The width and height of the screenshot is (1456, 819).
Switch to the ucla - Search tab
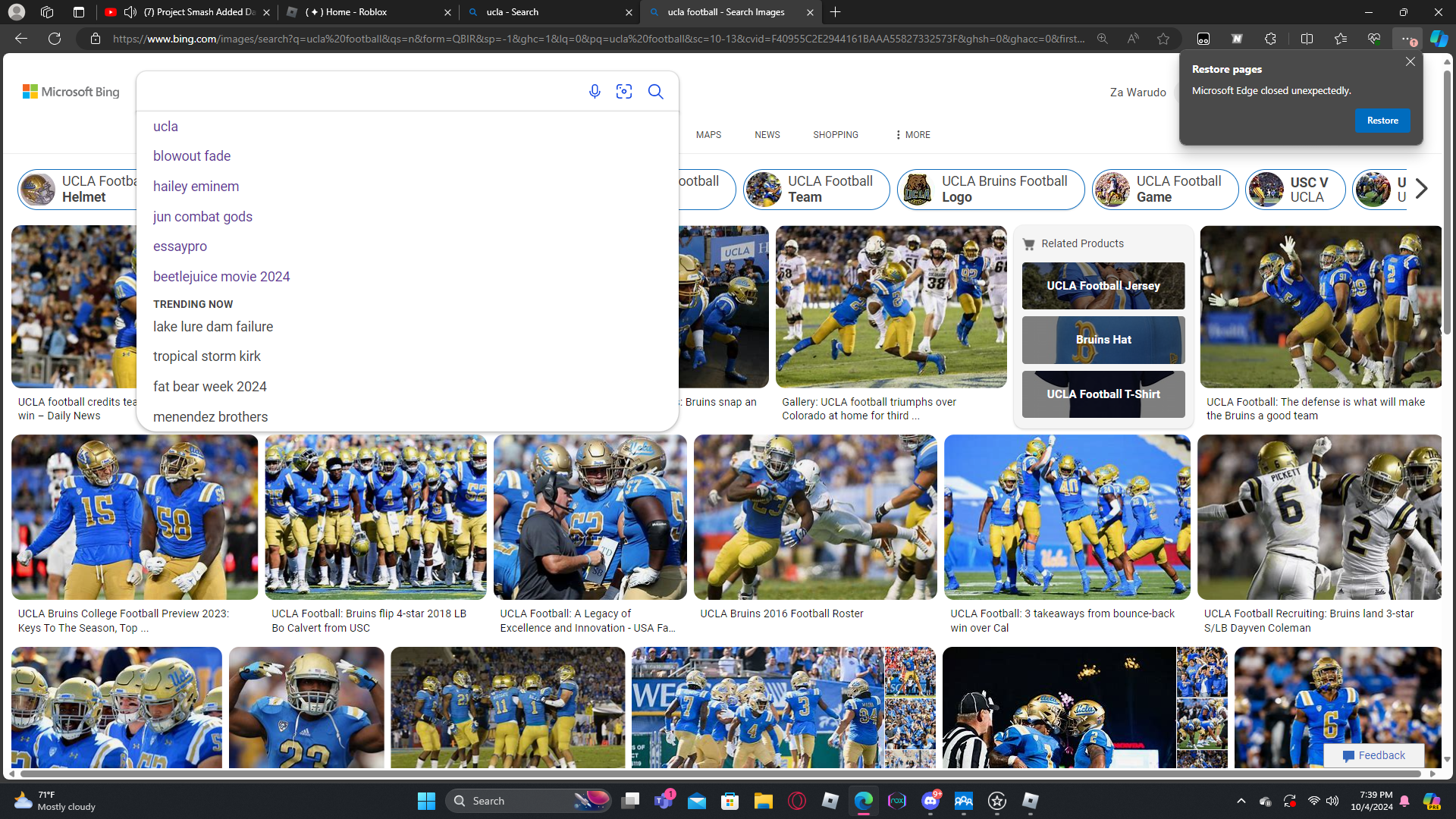tap(549, 12)
